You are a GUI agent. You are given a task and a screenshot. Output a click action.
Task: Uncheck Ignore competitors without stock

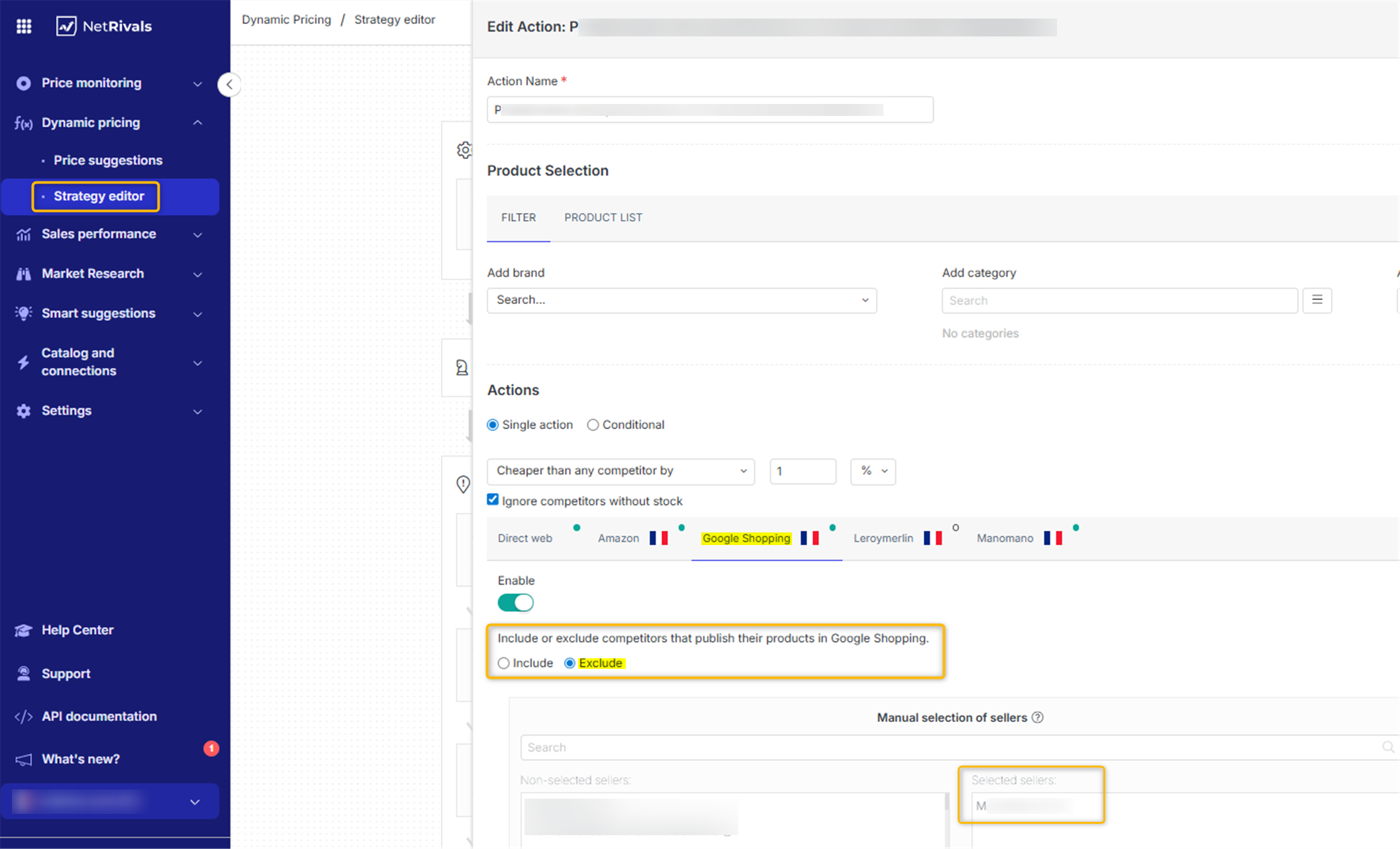coord(493,500)
